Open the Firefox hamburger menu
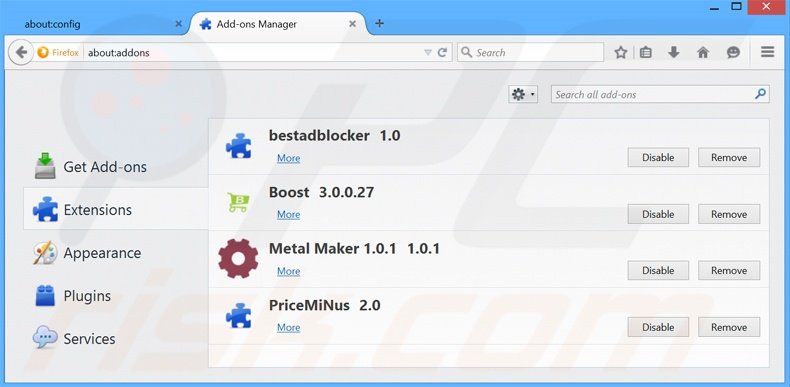790x387 pixels. [767, 52]
